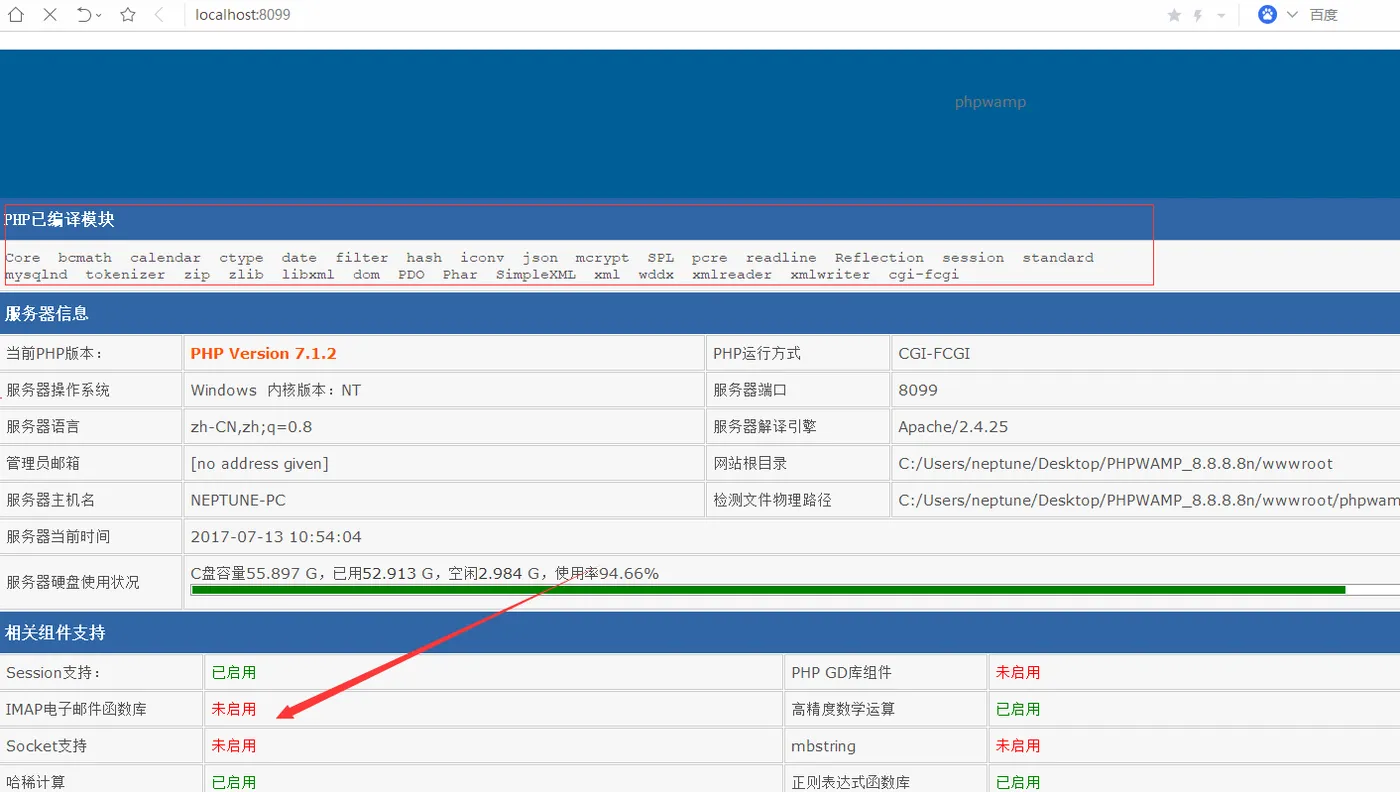Click the C盘容量 disk usage text
1400x792 pixels.
tap(424, 574)
